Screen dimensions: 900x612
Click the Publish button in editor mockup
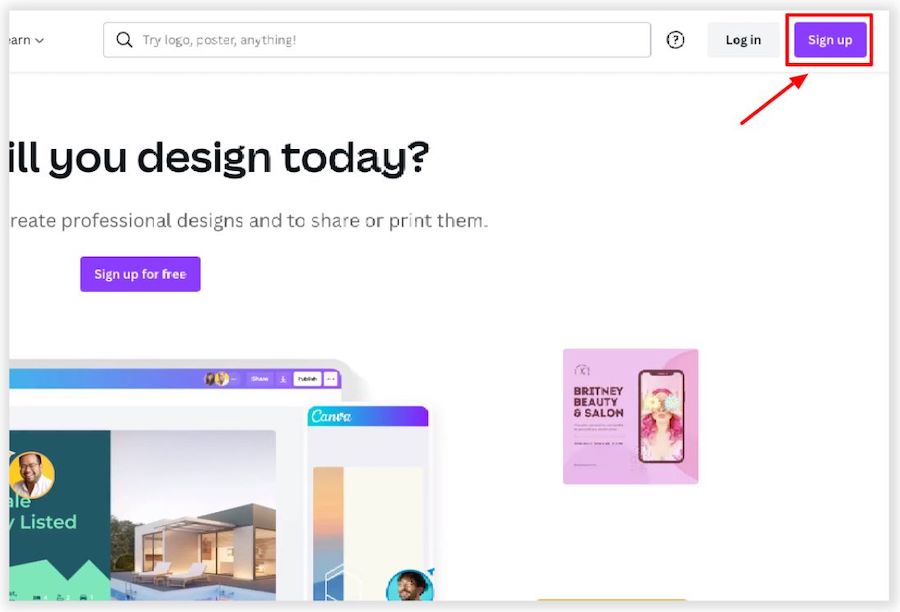click(307, 379)
